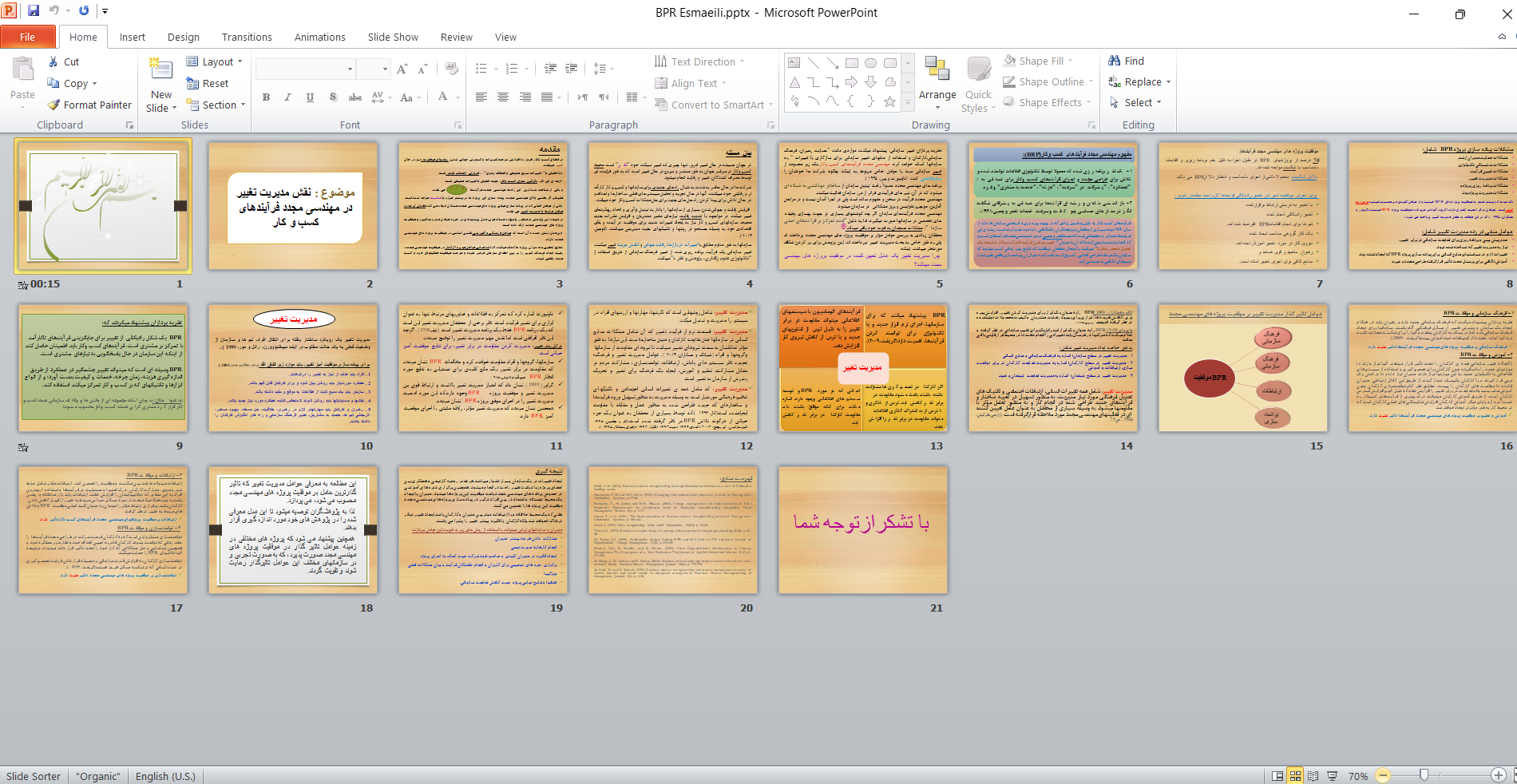This screenshot has height=784, width=1517.
Task: Select the right arrow shape in gallery
Action: [852, 82]
